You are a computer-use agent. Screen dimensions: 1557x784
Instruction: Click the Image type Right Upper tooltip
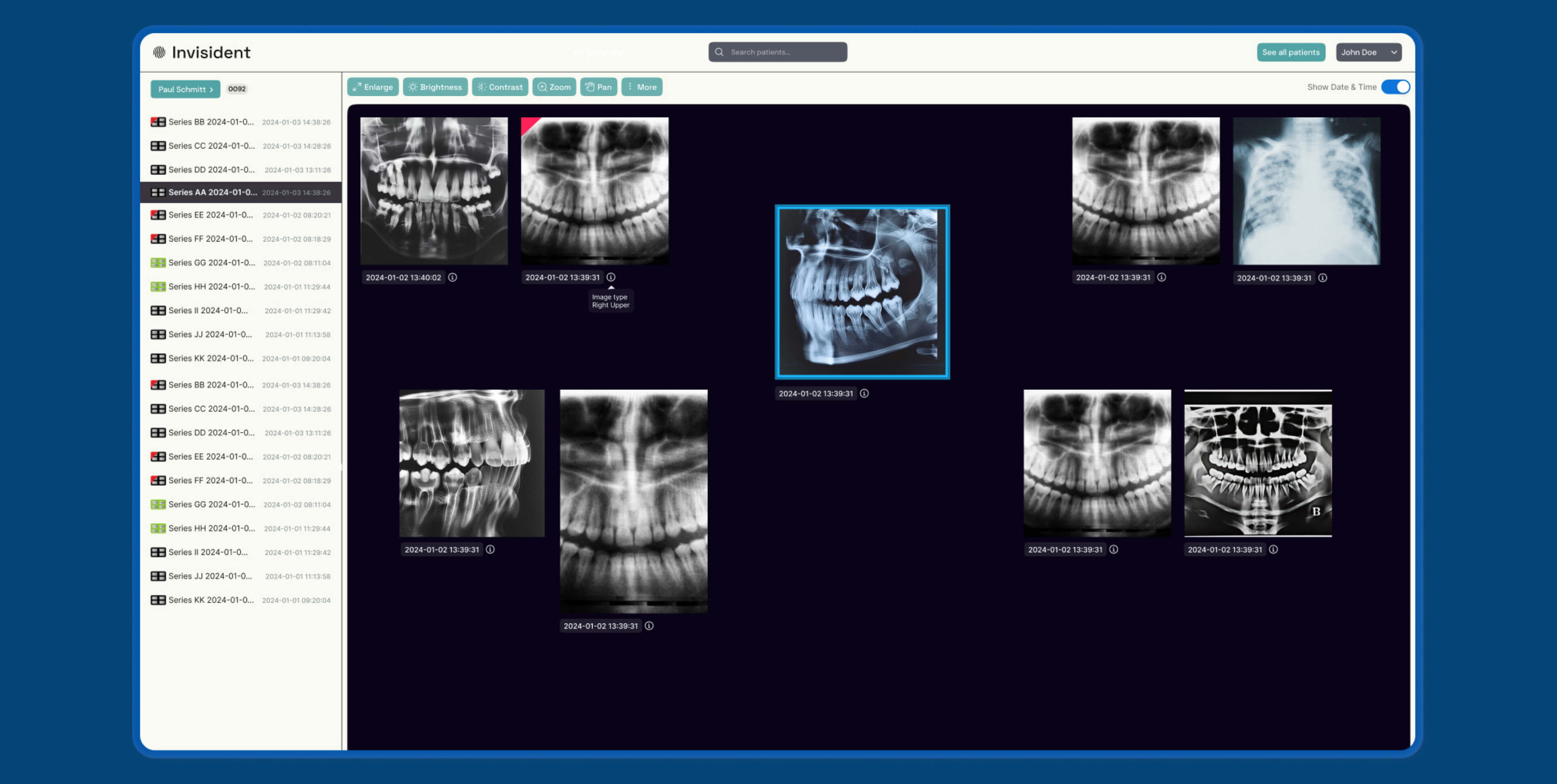(611, 301)
